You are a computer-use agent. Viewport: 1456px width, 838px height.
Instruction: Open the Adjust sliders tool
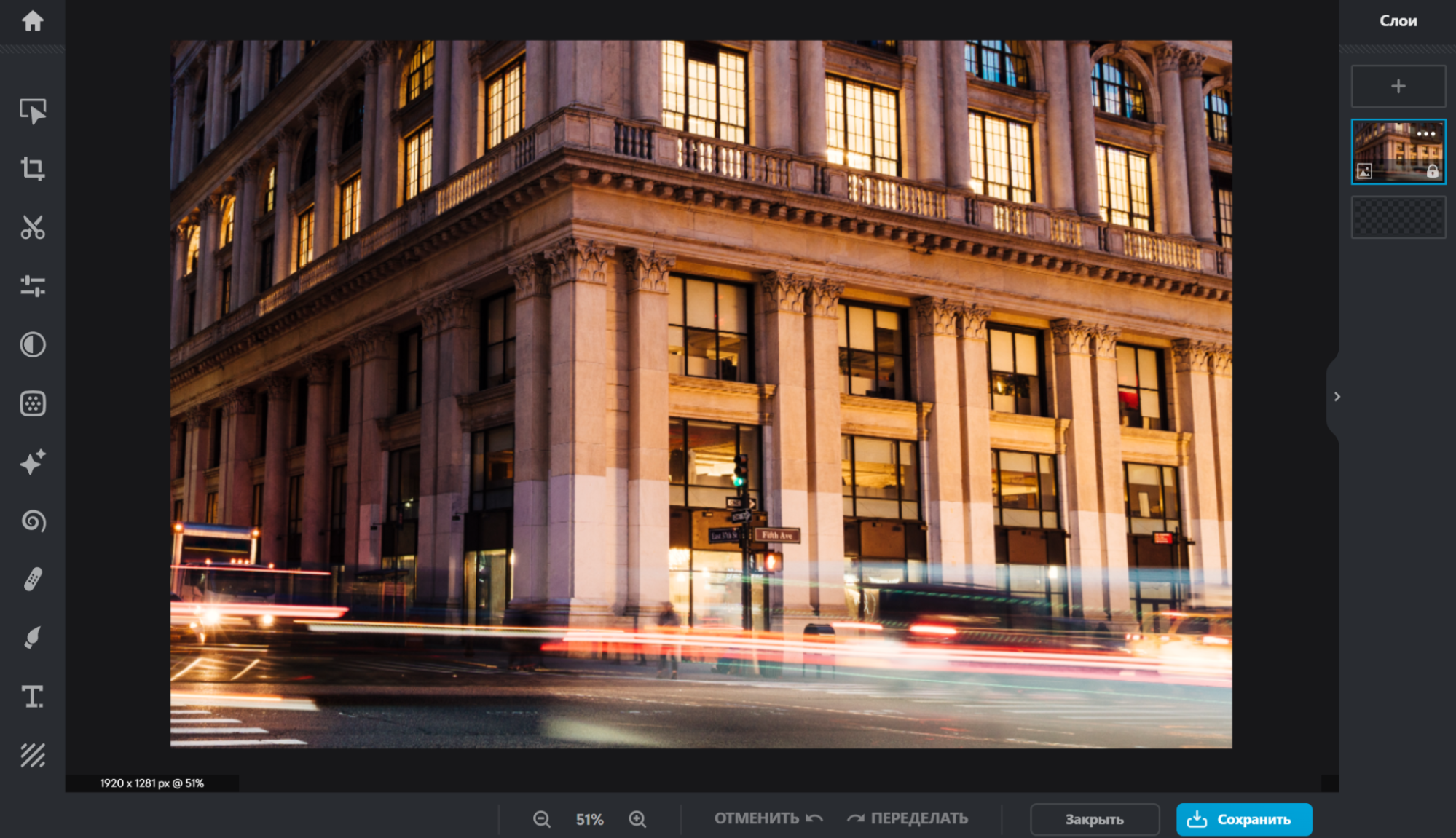pos(32,286)
